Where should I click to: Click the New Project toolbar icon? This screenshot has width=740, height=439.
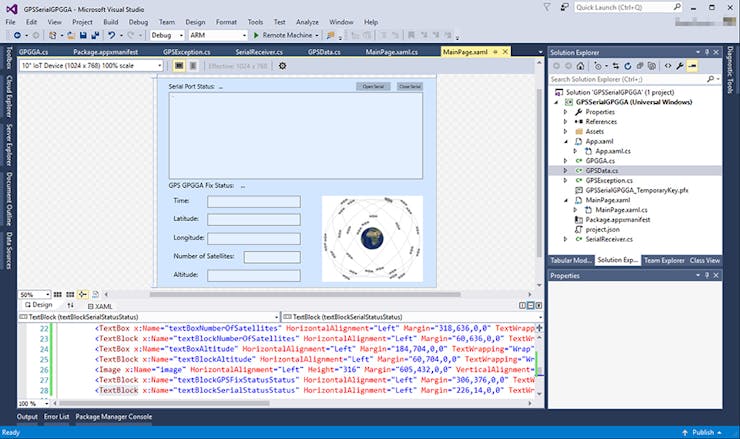click(x=52, y=35)
